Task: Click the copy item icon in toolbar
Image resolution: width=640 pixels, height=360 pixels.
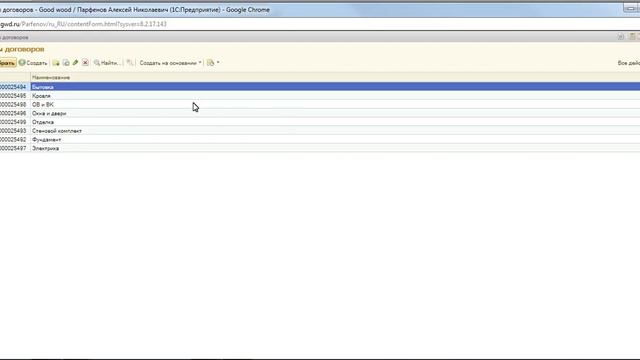Action: (66, 63)
